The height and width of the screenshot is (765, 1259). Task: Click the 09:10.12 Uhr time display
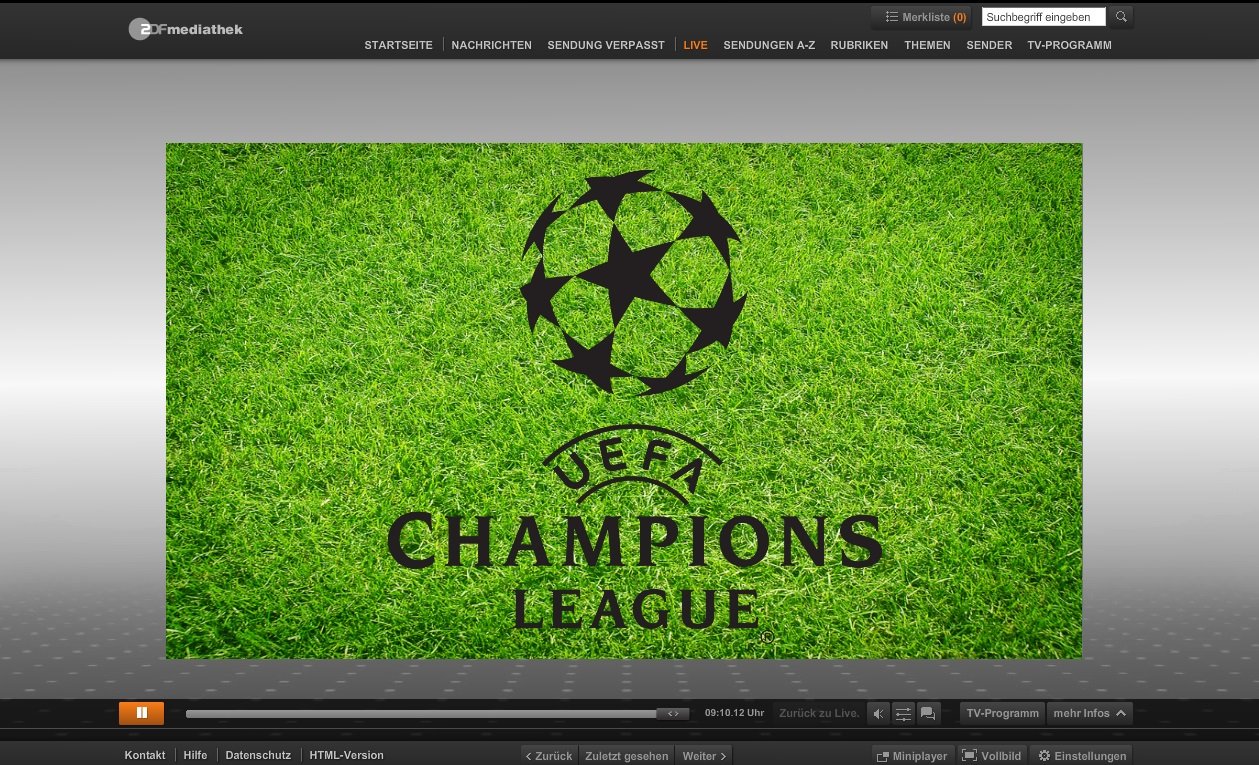pos(734,713)
